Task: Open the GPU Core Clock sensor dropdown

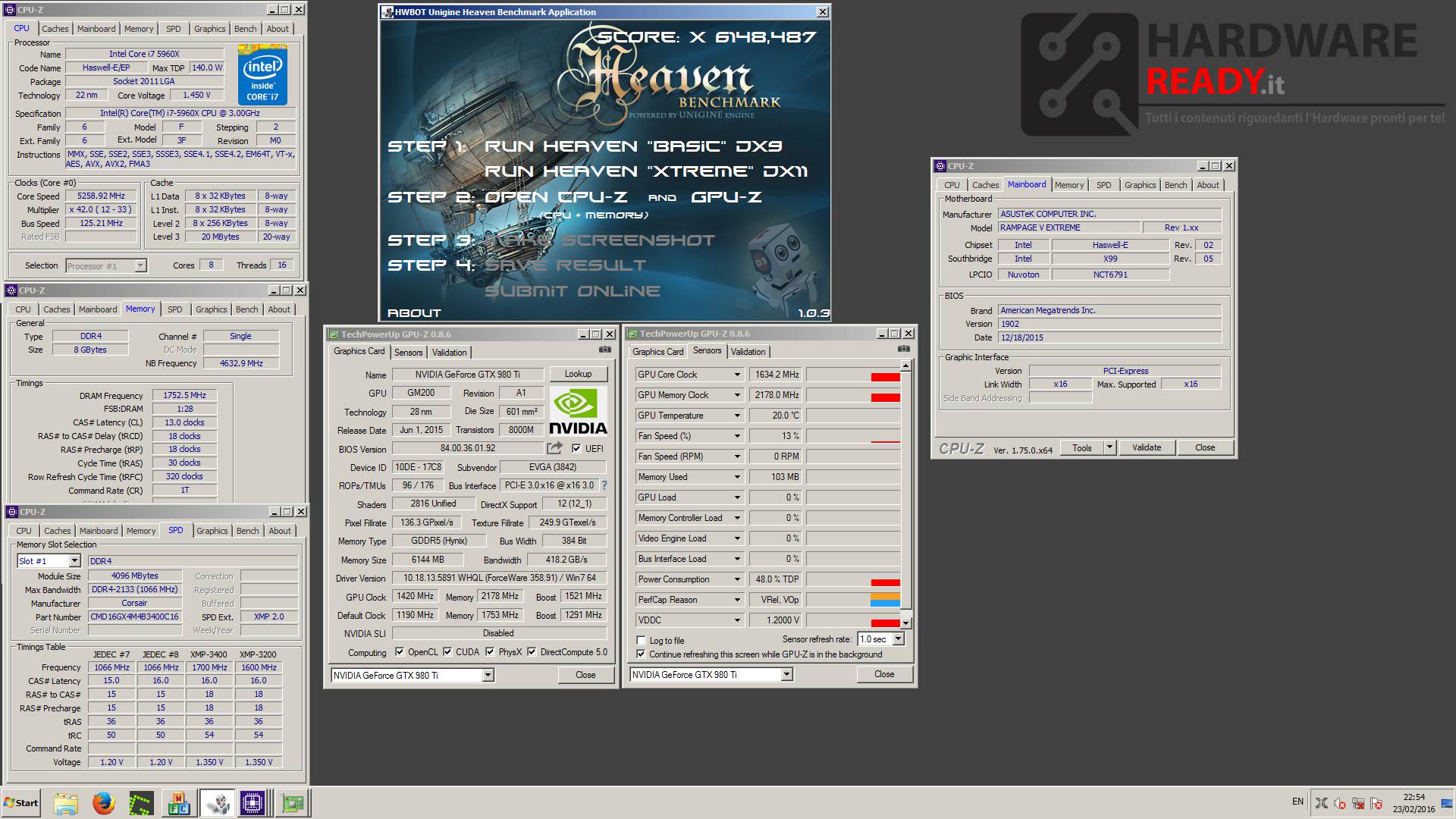Action: [736, 375]
